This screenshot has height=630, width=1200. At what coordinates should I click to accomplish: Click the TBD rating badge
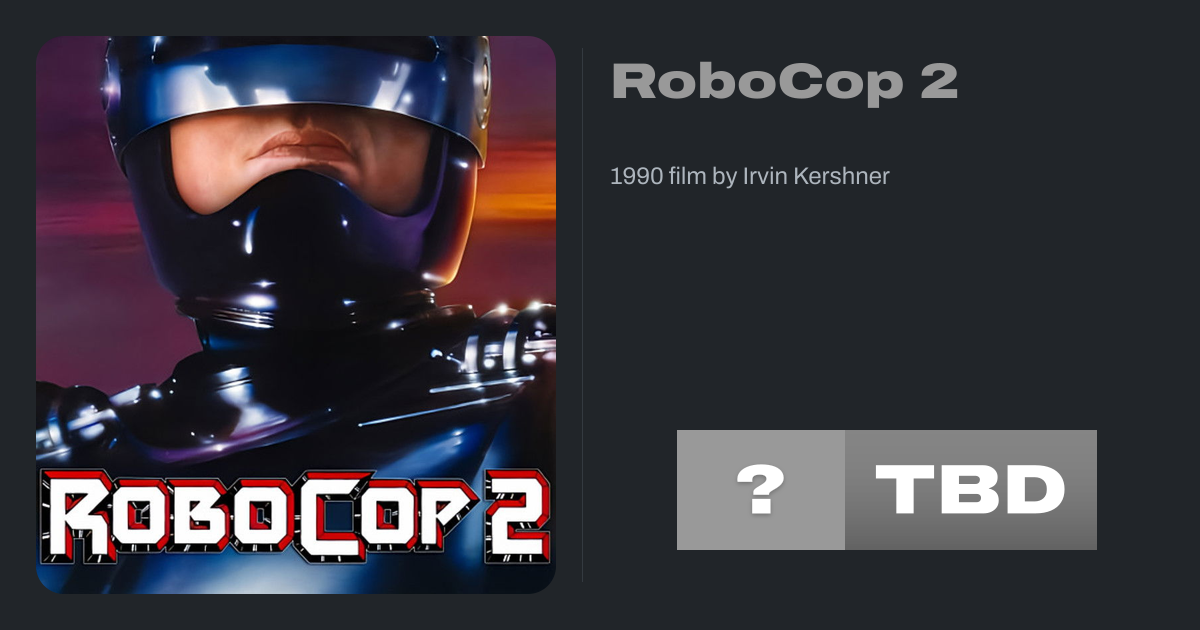click(971, 490)
